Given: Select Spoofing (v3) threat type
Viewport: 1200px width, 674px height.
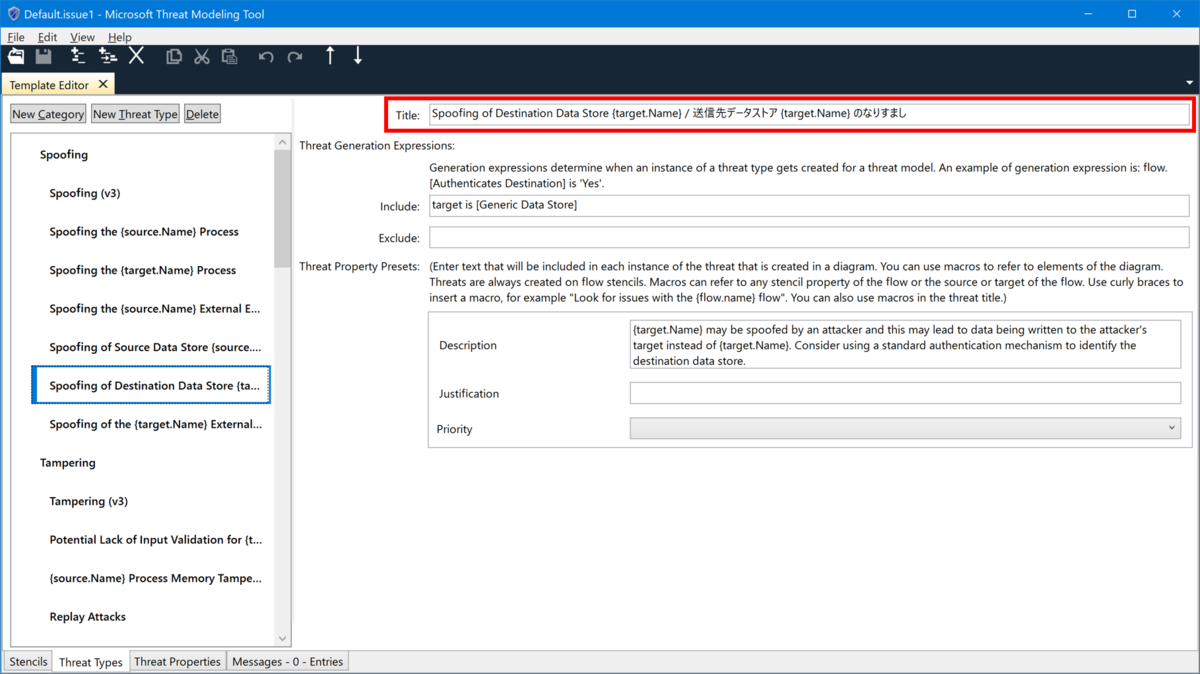Looking at the screenshot, I should [x=85, y=193].
